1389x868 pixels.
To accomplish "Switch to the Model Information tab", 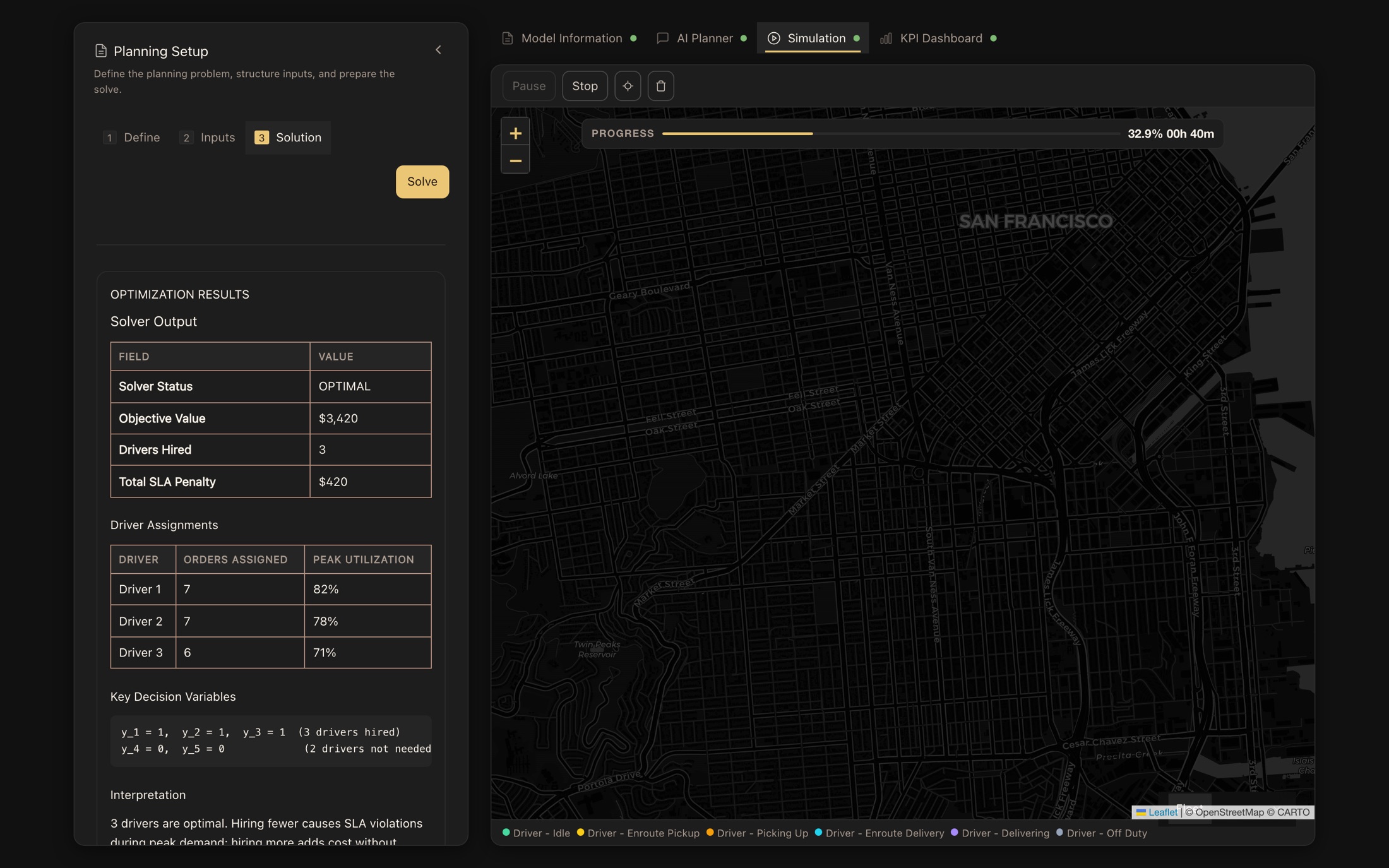I will pyautogui.click(x=568, y=39).
